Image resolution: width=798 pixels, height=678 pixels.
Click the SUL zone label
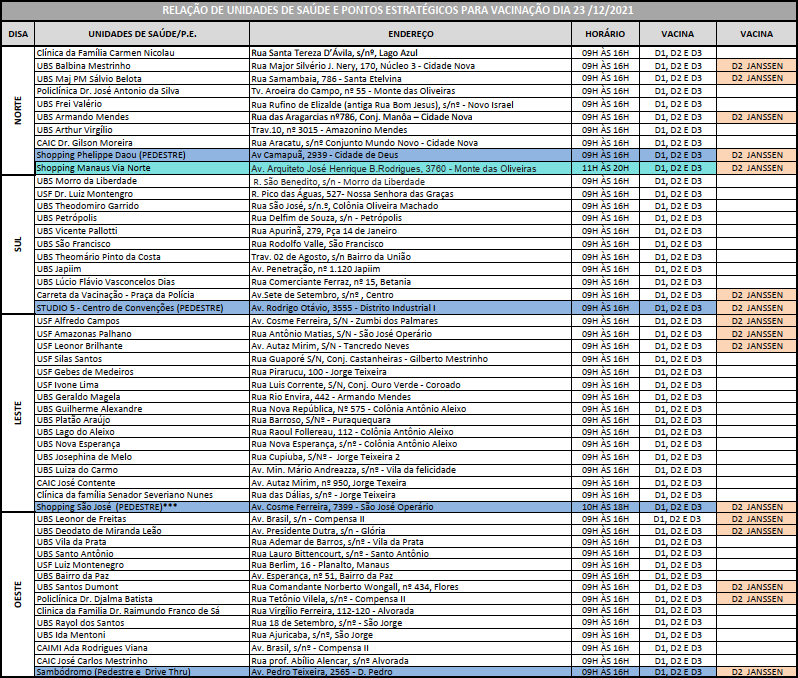[18, 244]
